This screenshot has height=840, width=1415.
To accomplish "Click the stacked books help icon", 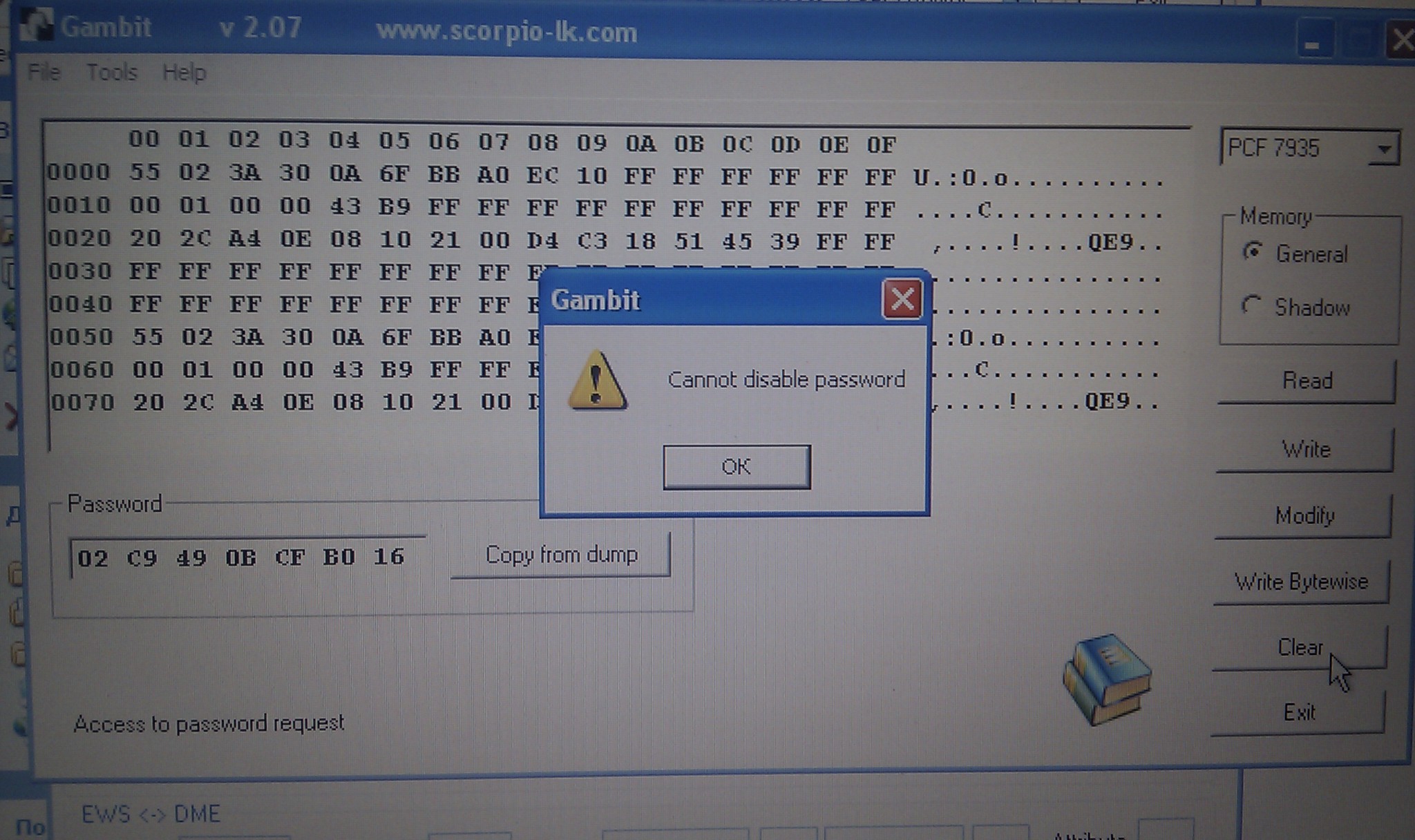I will click(x=1107, y=678).
